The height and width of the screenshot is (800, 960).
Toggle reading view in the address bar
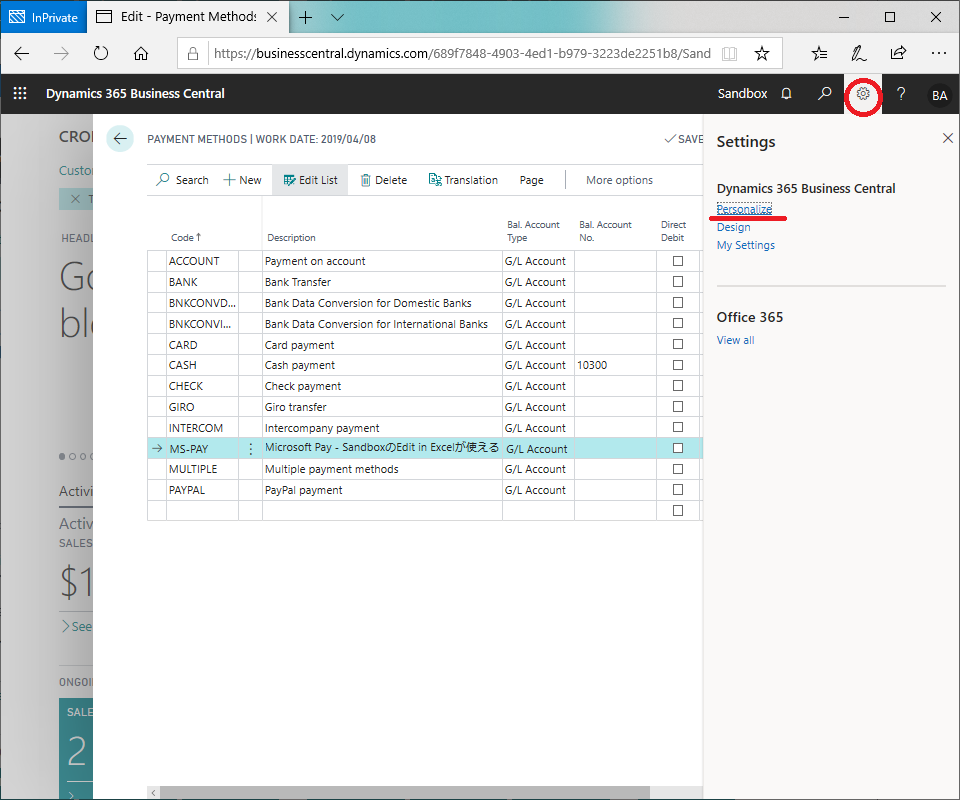pos(729,54)
